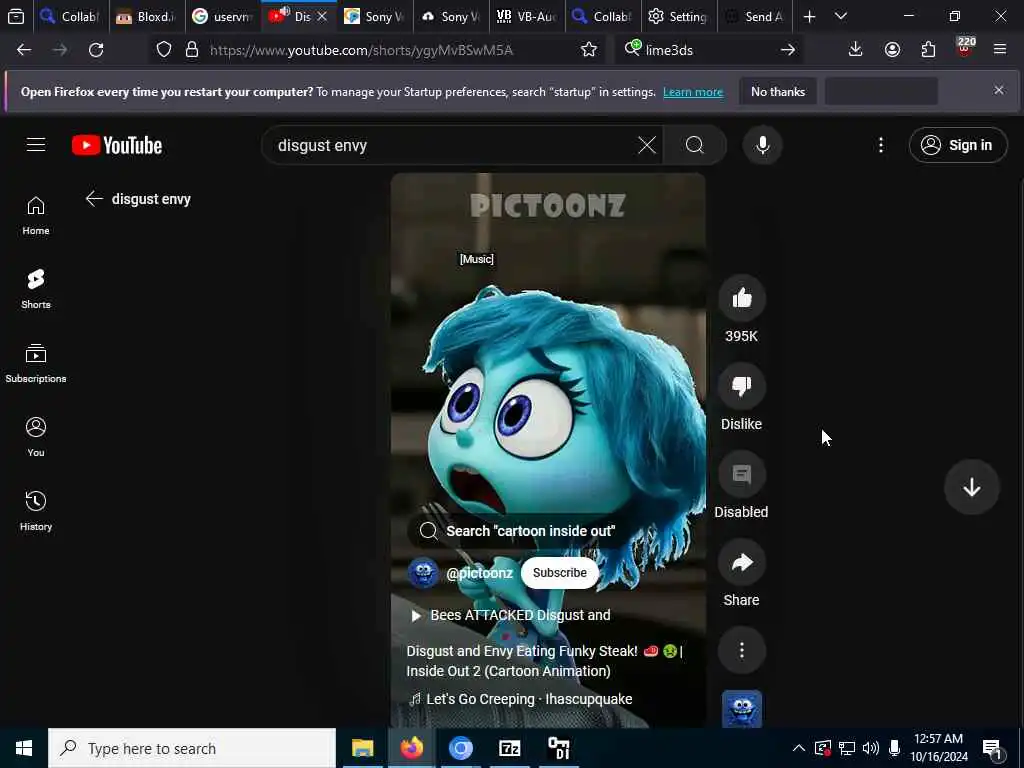Sign in to YouTube
The width and height of the screenshot is (1024, 768).
point(957,145)
